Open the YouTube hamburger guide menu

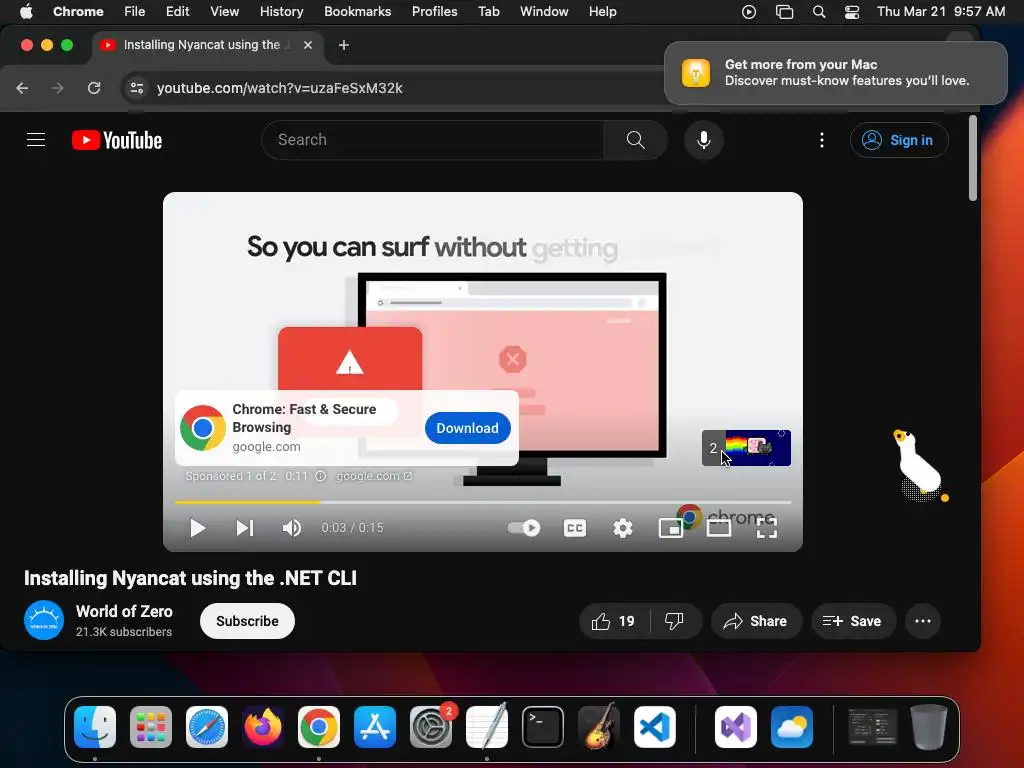[x=36, y=140]
